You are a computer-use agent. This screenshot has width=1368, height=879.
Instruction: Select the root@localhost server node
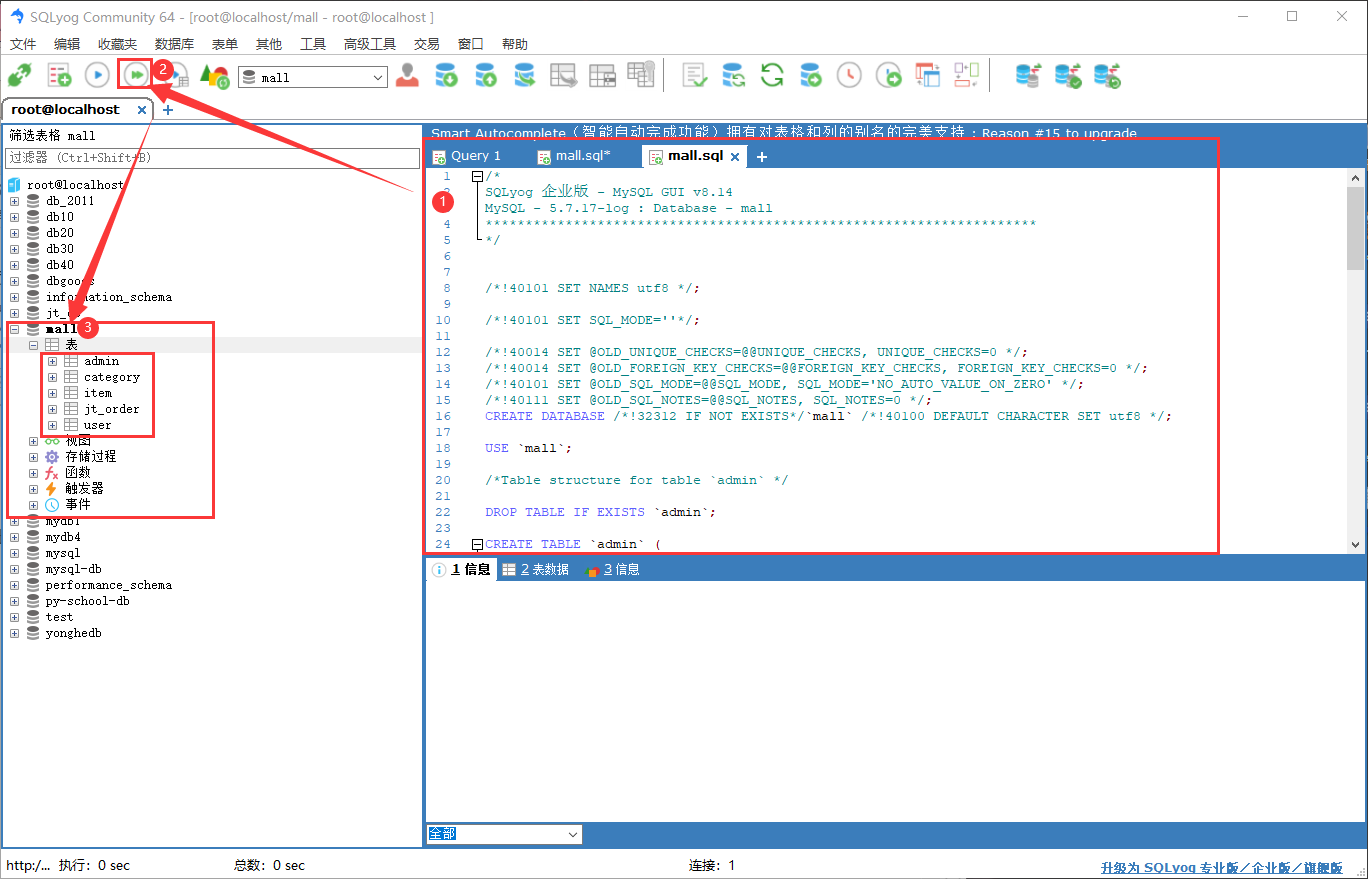click(76, 185)
